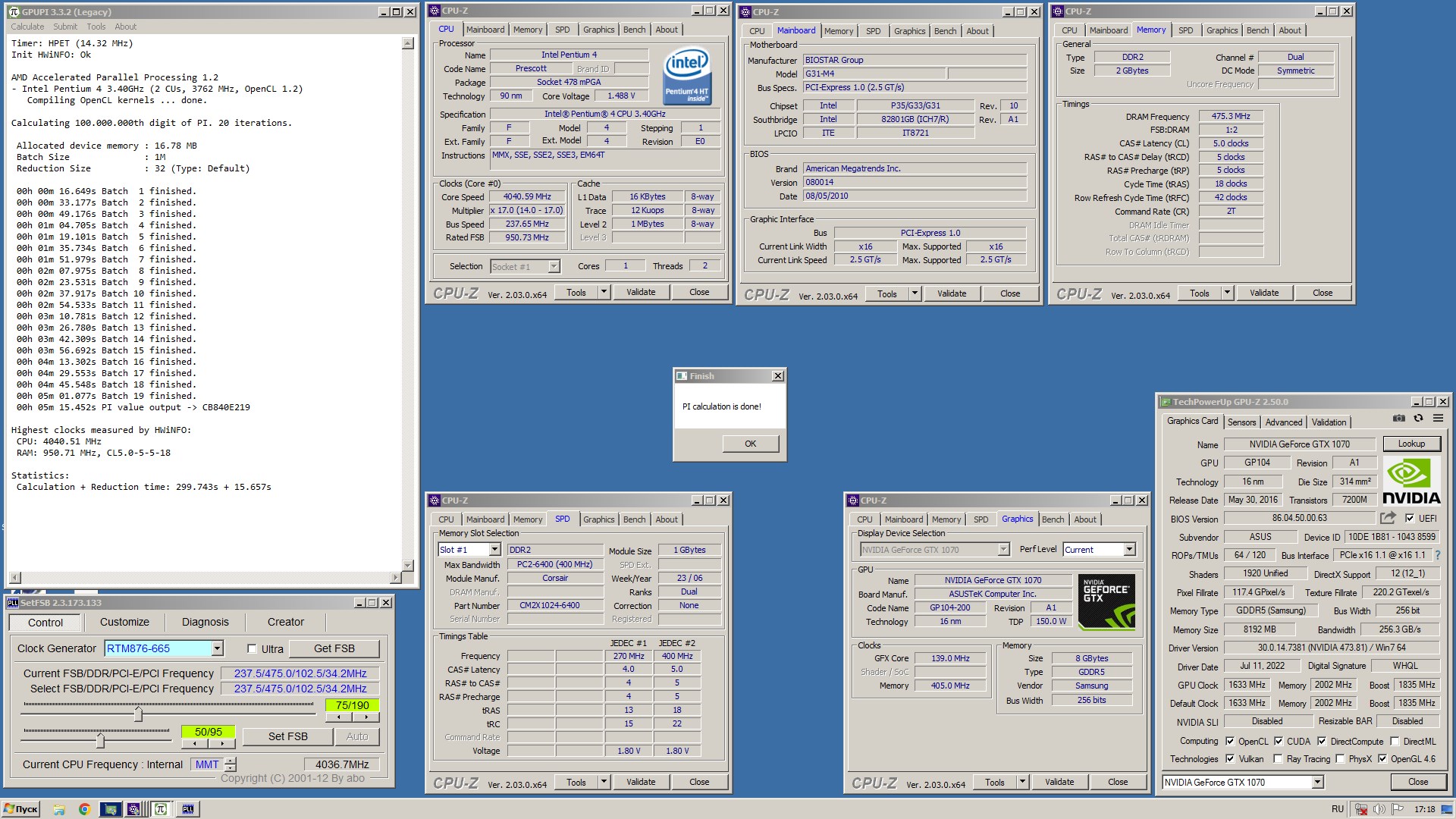Open Socket #1 selection dropdown
1456x819 pixels.
554,266
